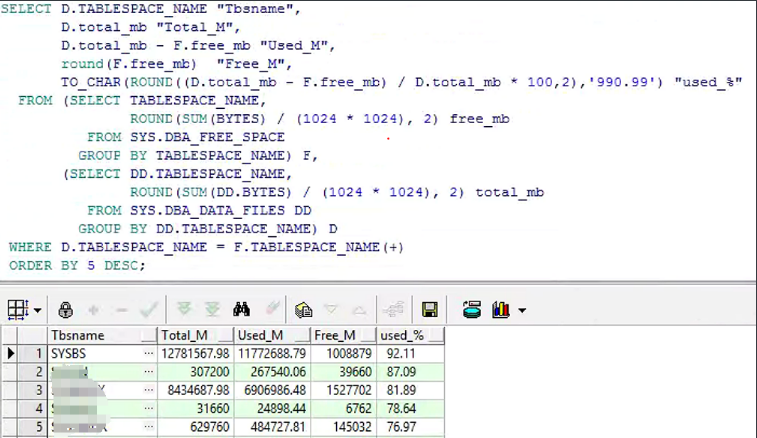
Task: Sort by Free_M column header
Action: pos(344,335)
